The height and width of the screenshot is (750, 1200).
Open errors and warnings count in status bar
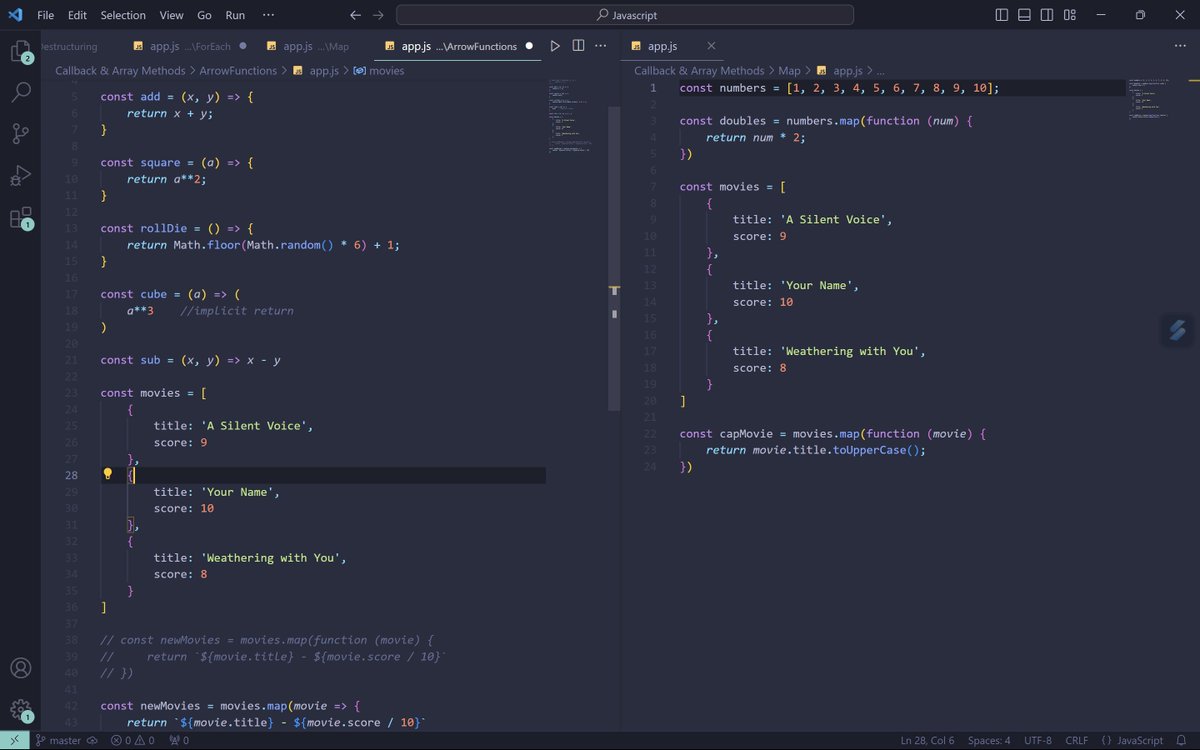(132, 740)
